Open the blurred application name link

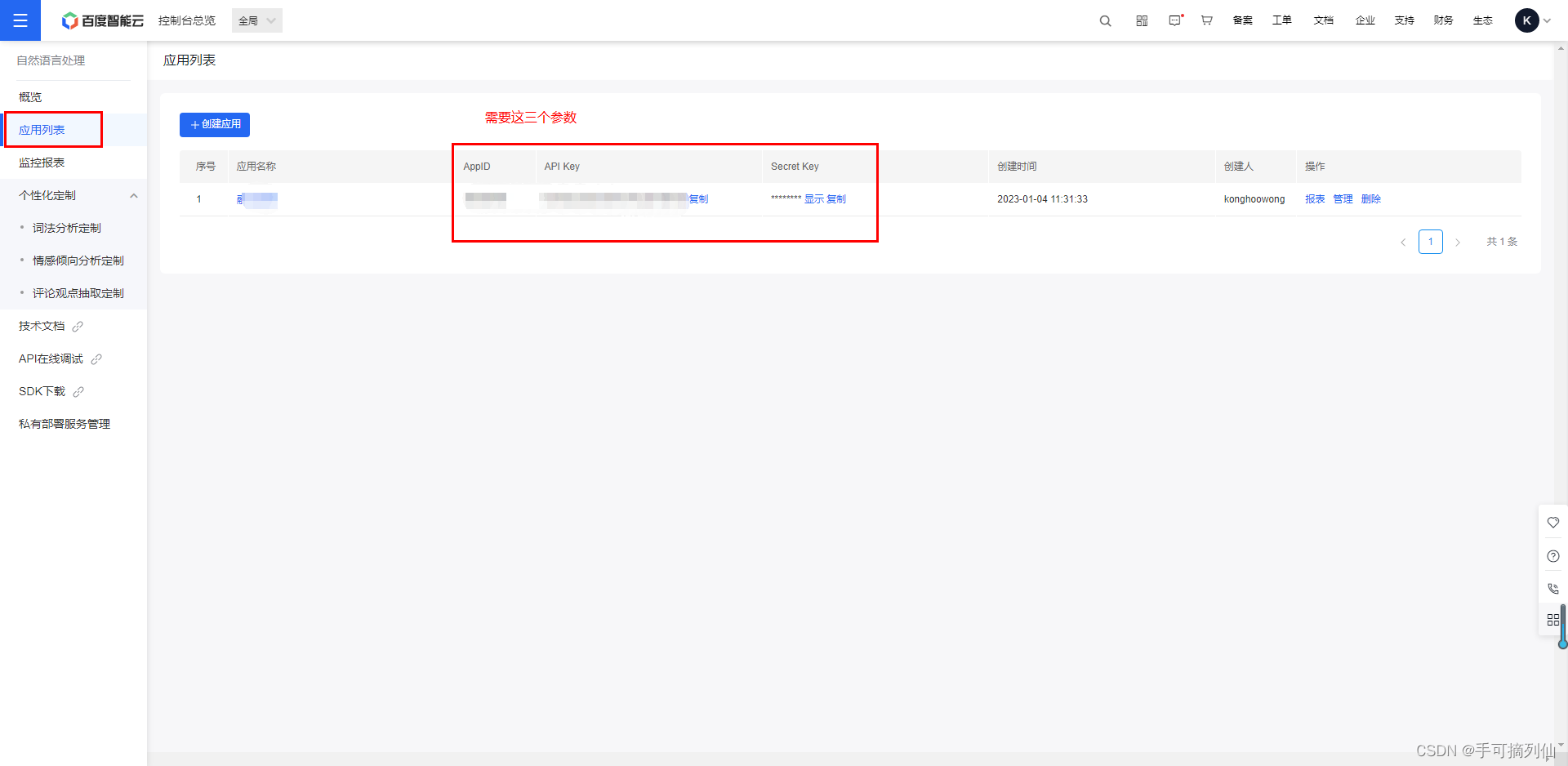coord(257,199)
